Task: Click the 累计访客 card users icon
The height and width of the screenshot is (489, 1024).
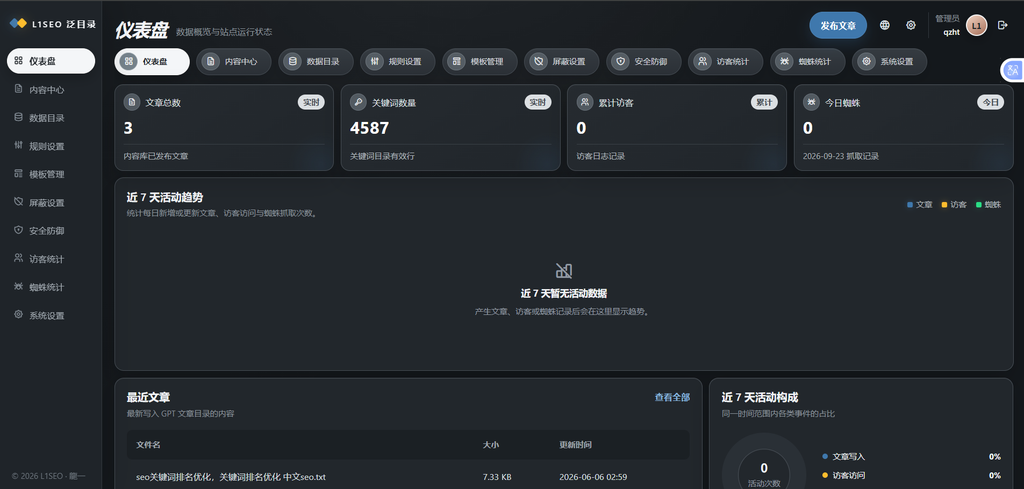Action: coord(585,103)
